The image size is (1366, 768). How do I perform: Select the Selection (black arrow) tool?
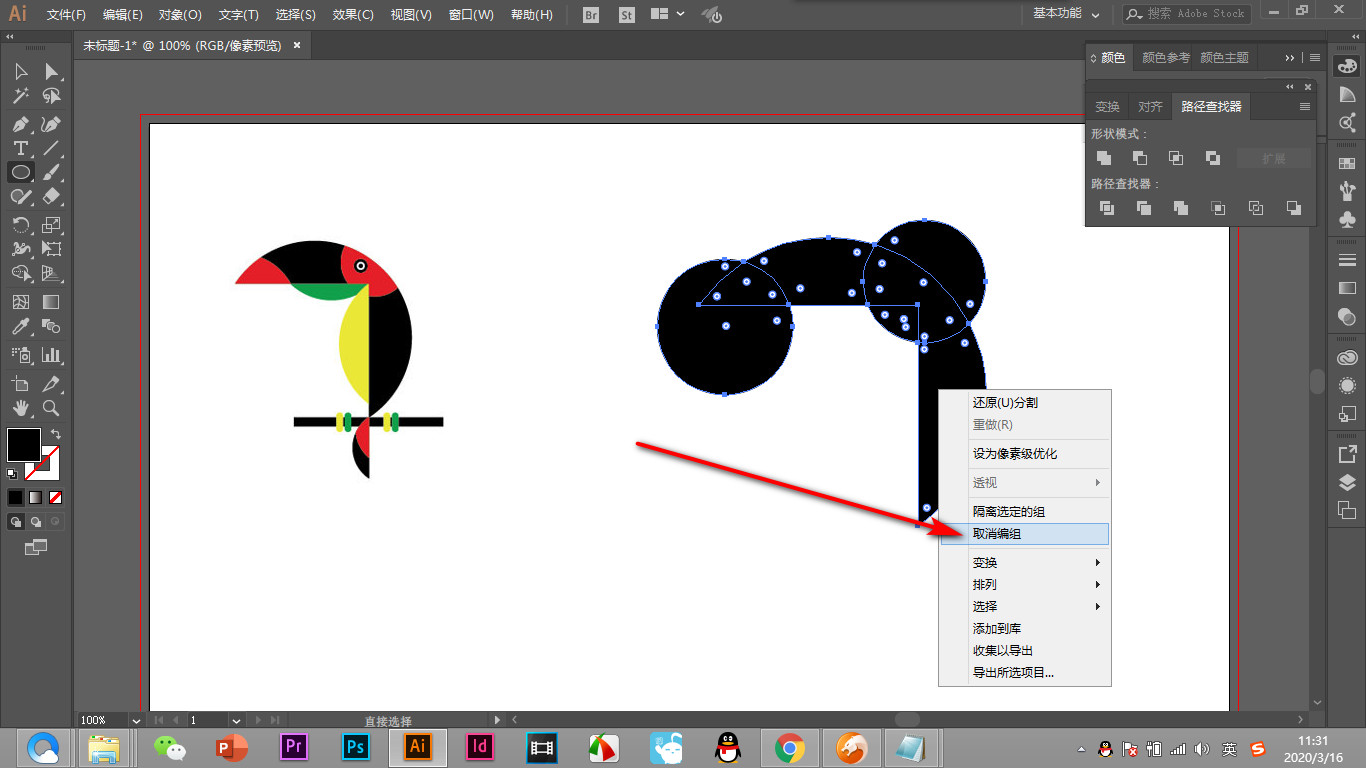[21, 72]
